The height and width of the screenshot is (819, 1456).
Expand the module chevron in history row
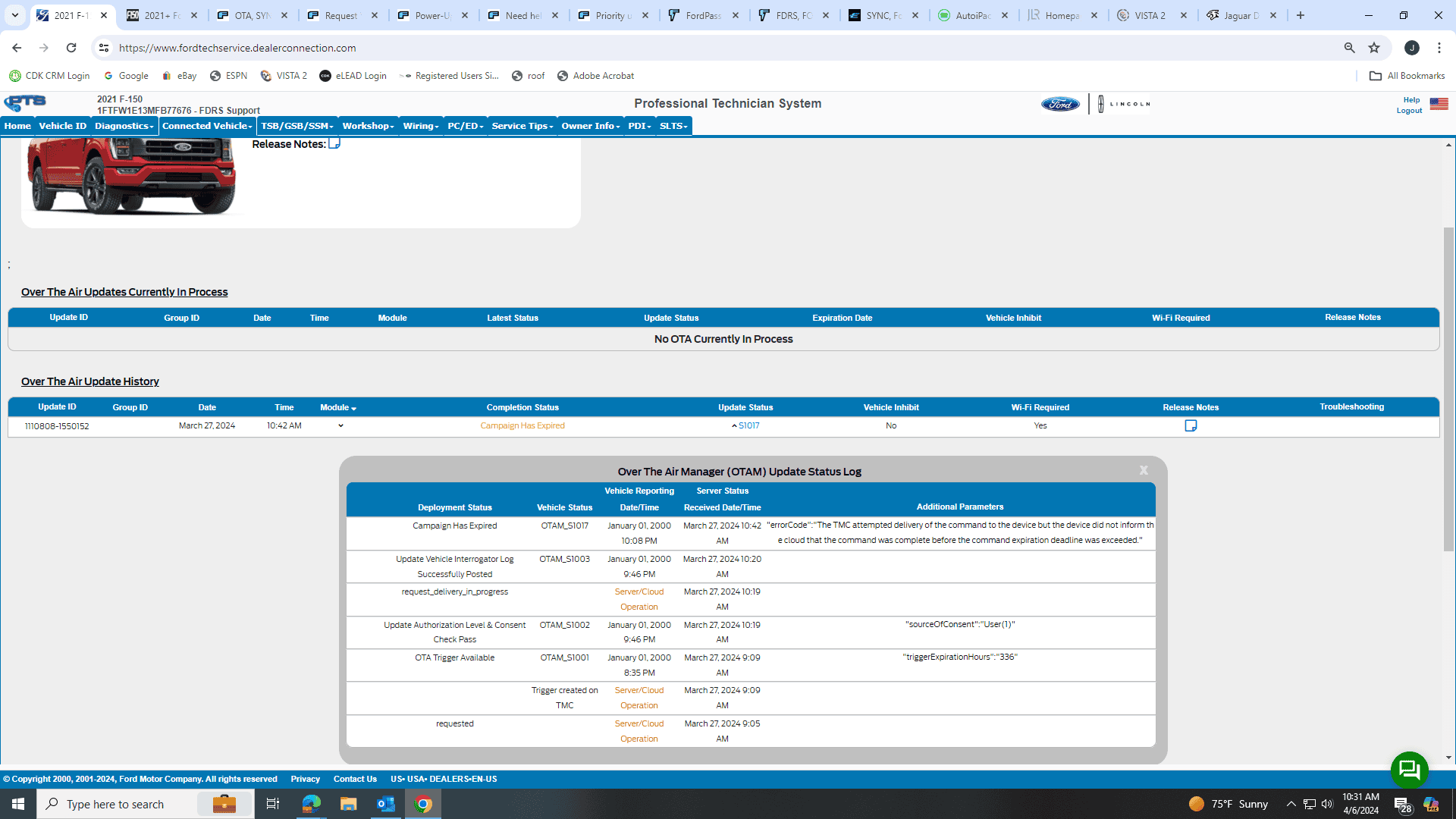[340, 426]
